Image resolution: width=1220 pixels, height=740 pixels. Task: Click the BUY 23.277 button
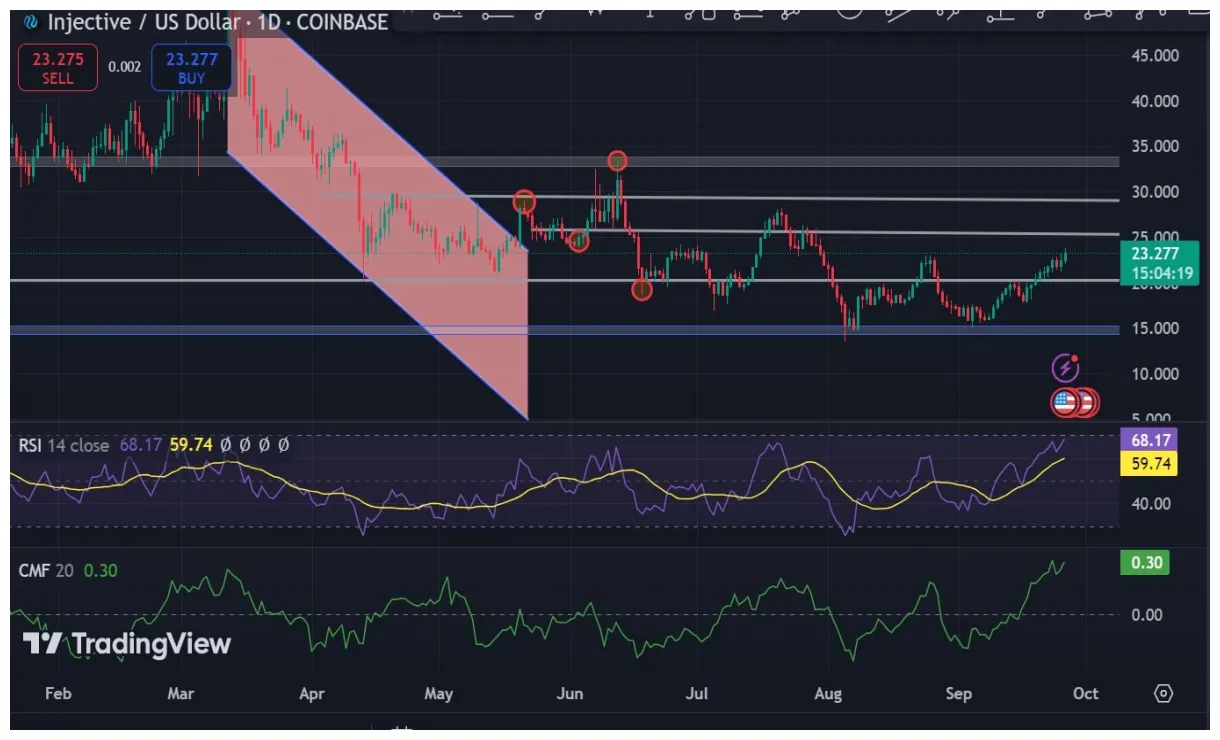click(190, 68)
